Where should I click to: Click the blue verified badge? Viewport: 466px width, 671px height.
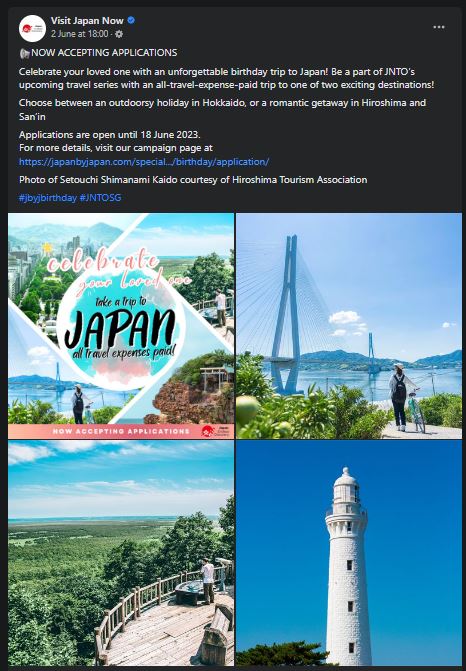[x=131, y=20]
